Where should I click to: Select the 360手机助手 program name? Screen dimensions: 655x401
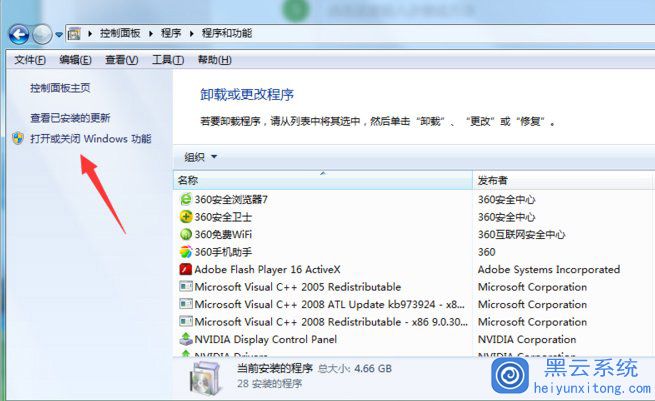(x=223, y=252)
